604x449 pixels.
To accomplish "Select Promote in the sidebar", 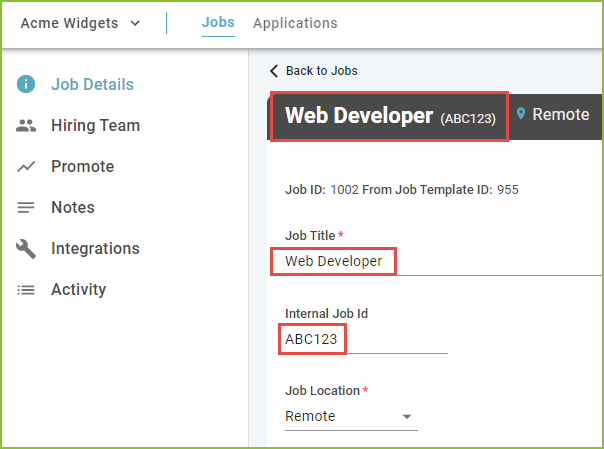I will 83,166.
